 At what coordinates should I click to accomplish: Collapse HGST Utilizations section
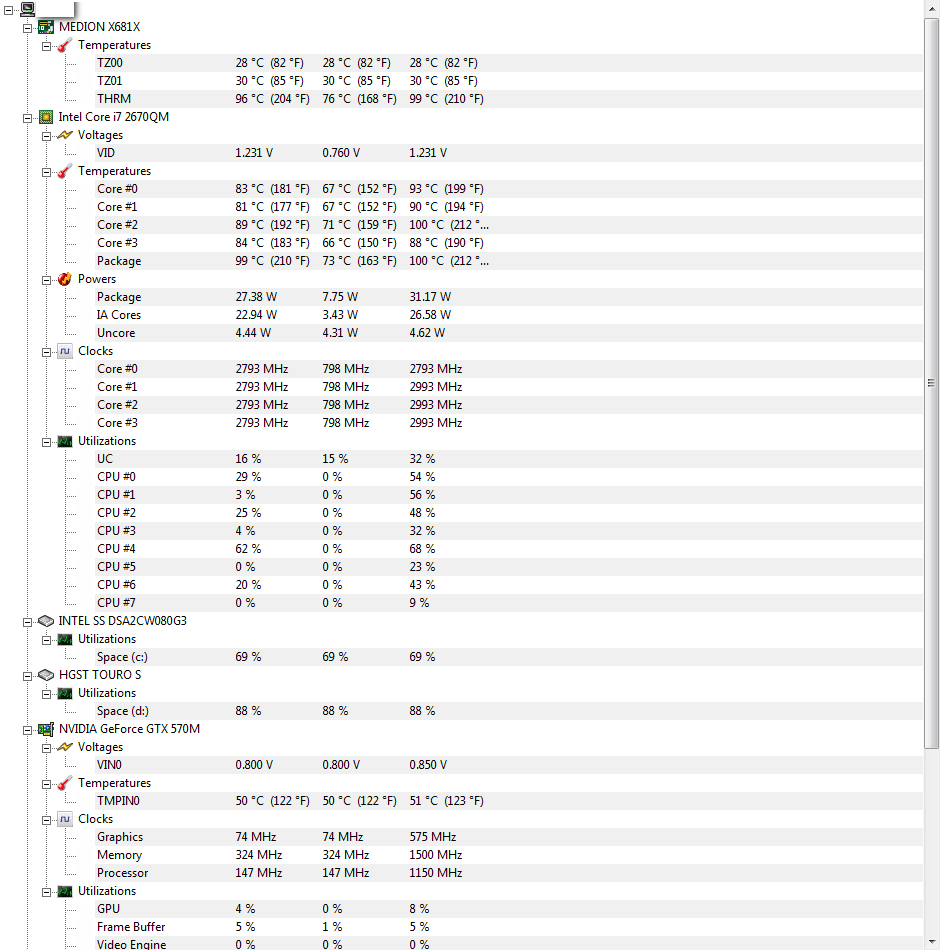pos(46,694)
